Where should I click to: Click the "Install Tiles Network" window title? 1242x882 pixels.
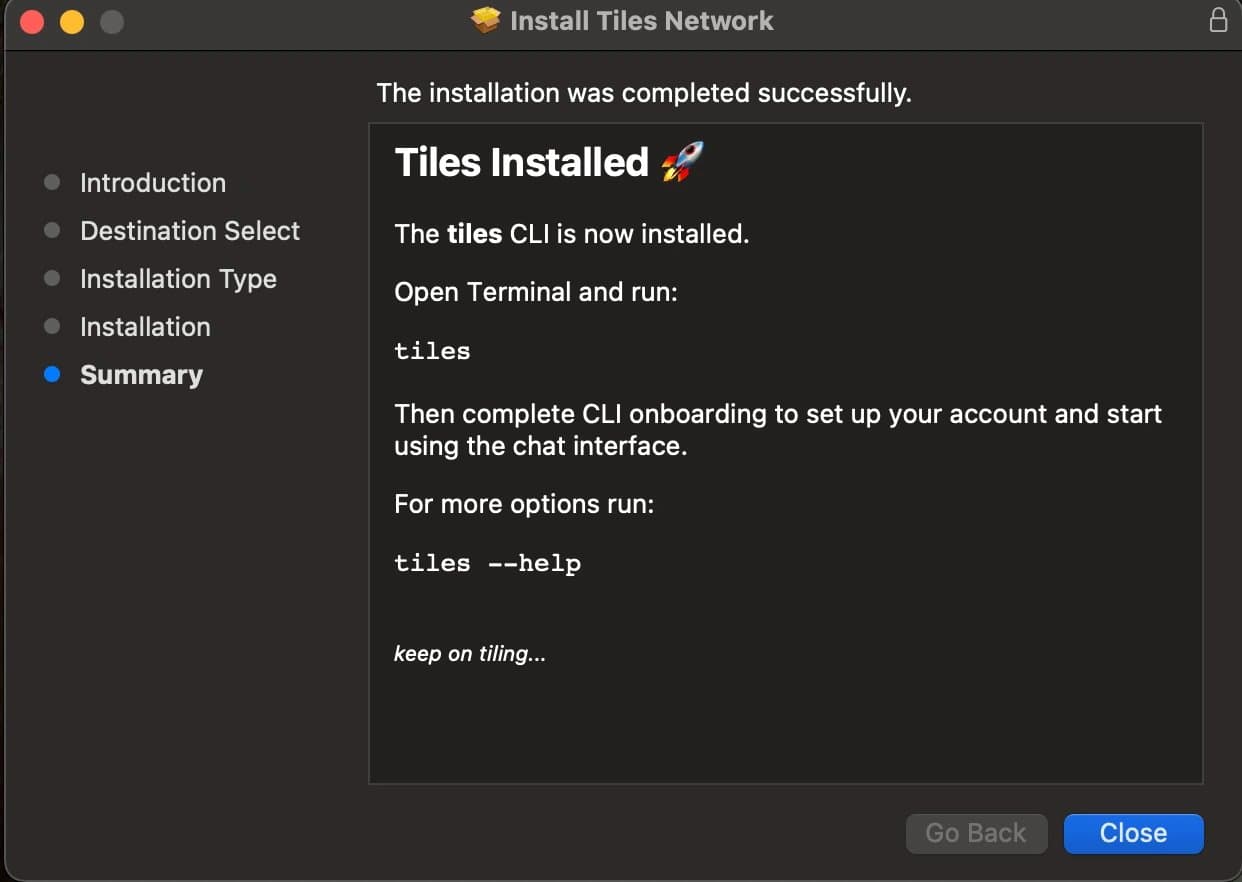pos(641,21)
